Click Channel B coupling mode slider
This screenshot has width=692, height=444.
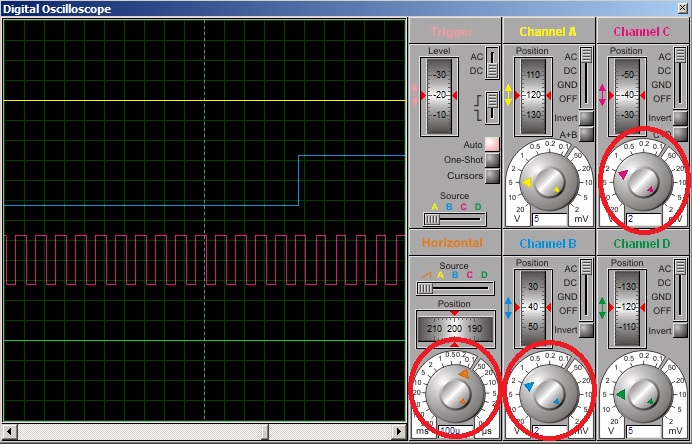pos(586,290)
